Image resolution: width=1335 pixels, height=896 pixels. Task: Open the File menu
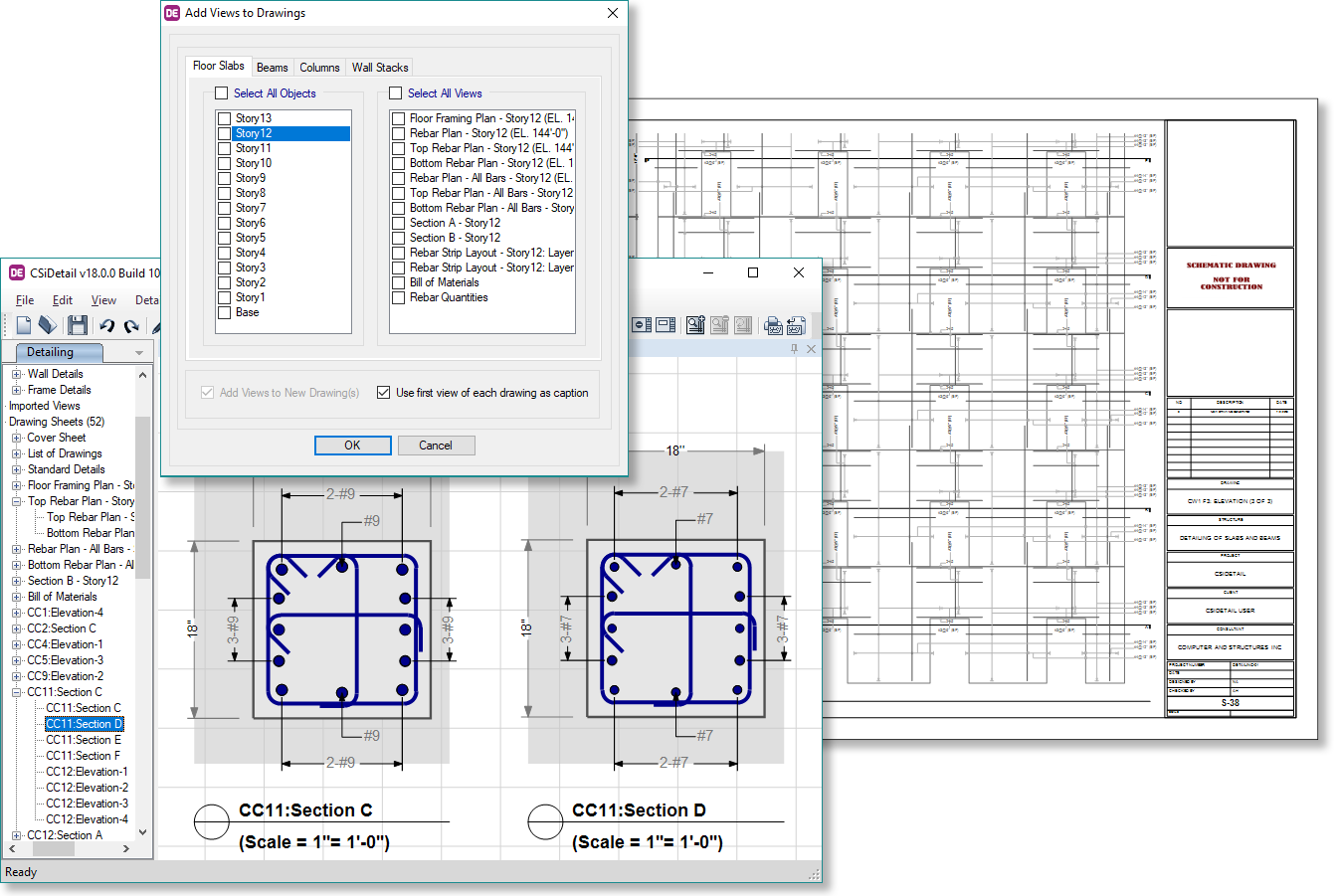[x=25, y=300]
